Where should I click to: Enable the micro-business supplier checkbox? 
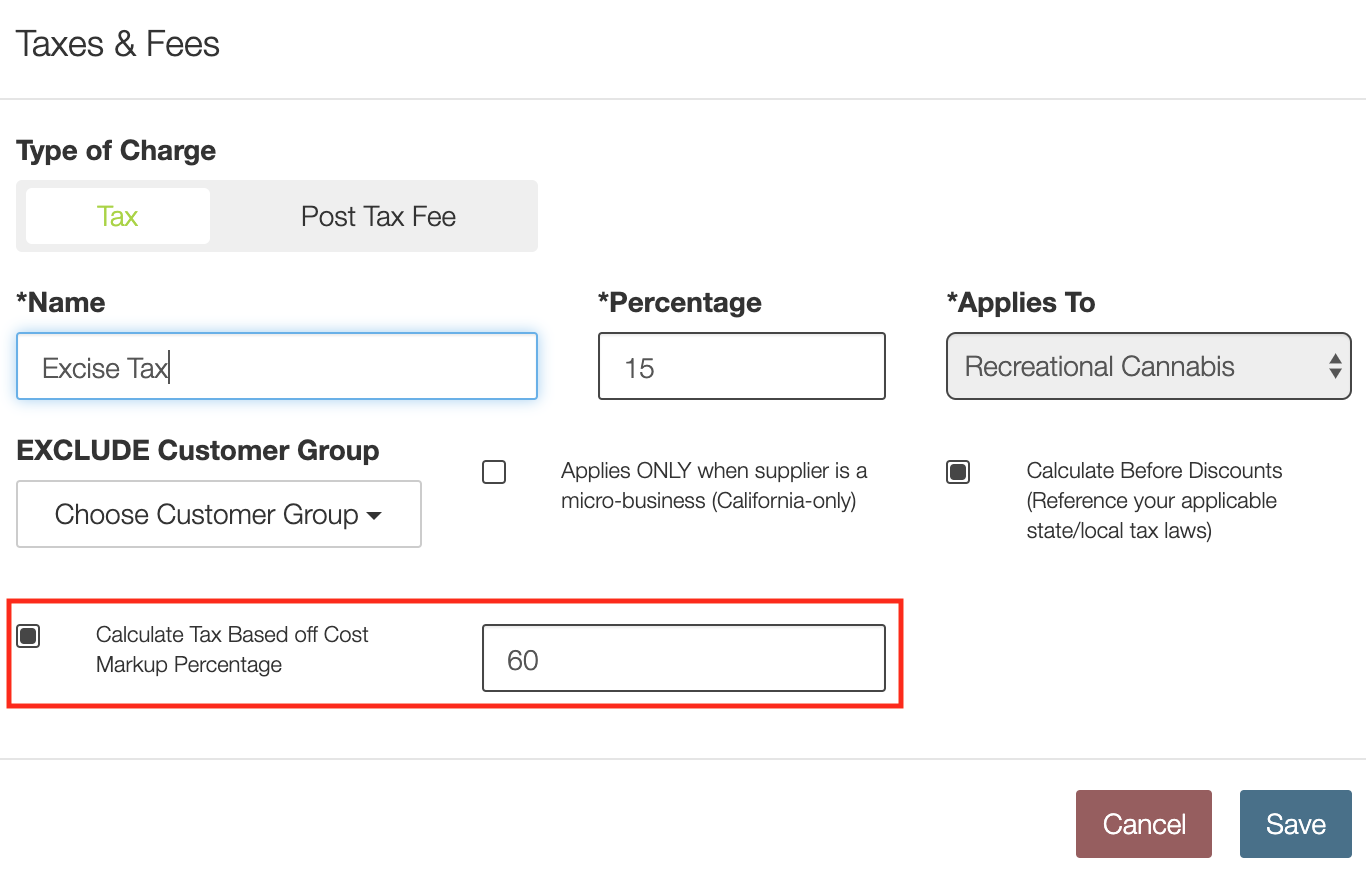[494, 472]
